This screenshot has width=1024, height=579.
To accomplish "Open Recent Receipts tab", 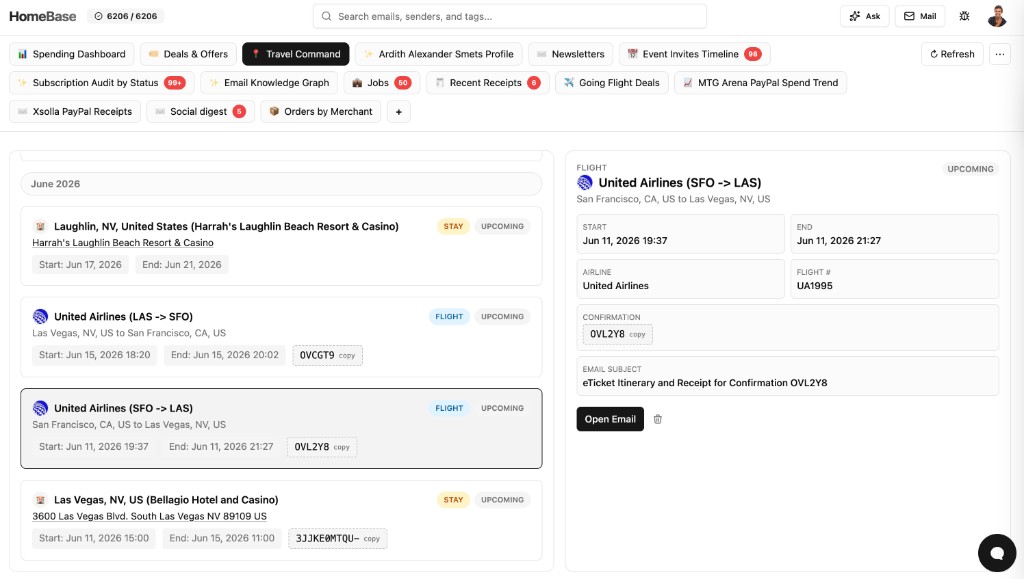I will [487, 83].
